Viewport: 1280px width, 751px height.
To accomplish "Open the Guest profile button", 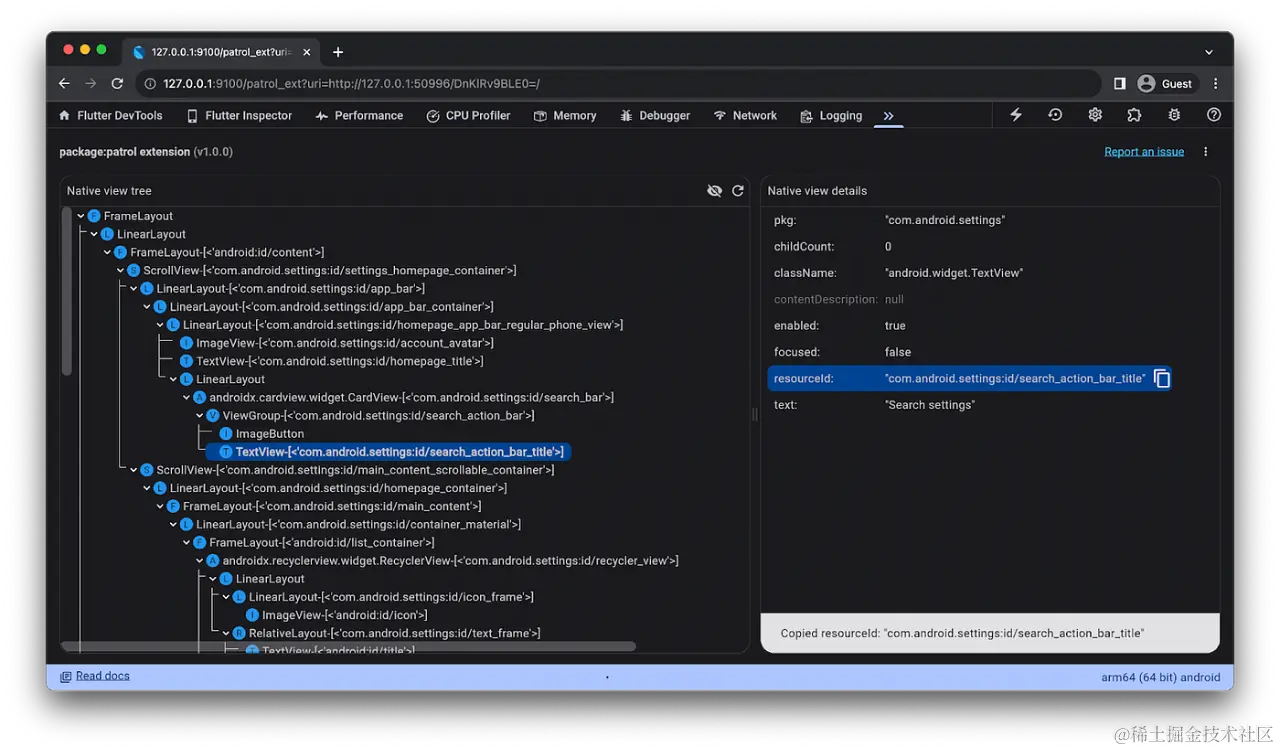I will 1166,84.
